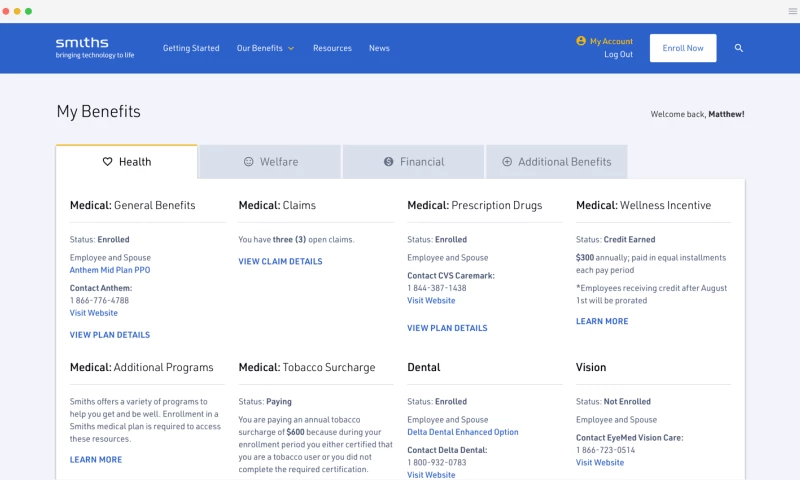
Task: Click the plus icon on Additional Benefits tab
Action: click(x=507, y=162)
